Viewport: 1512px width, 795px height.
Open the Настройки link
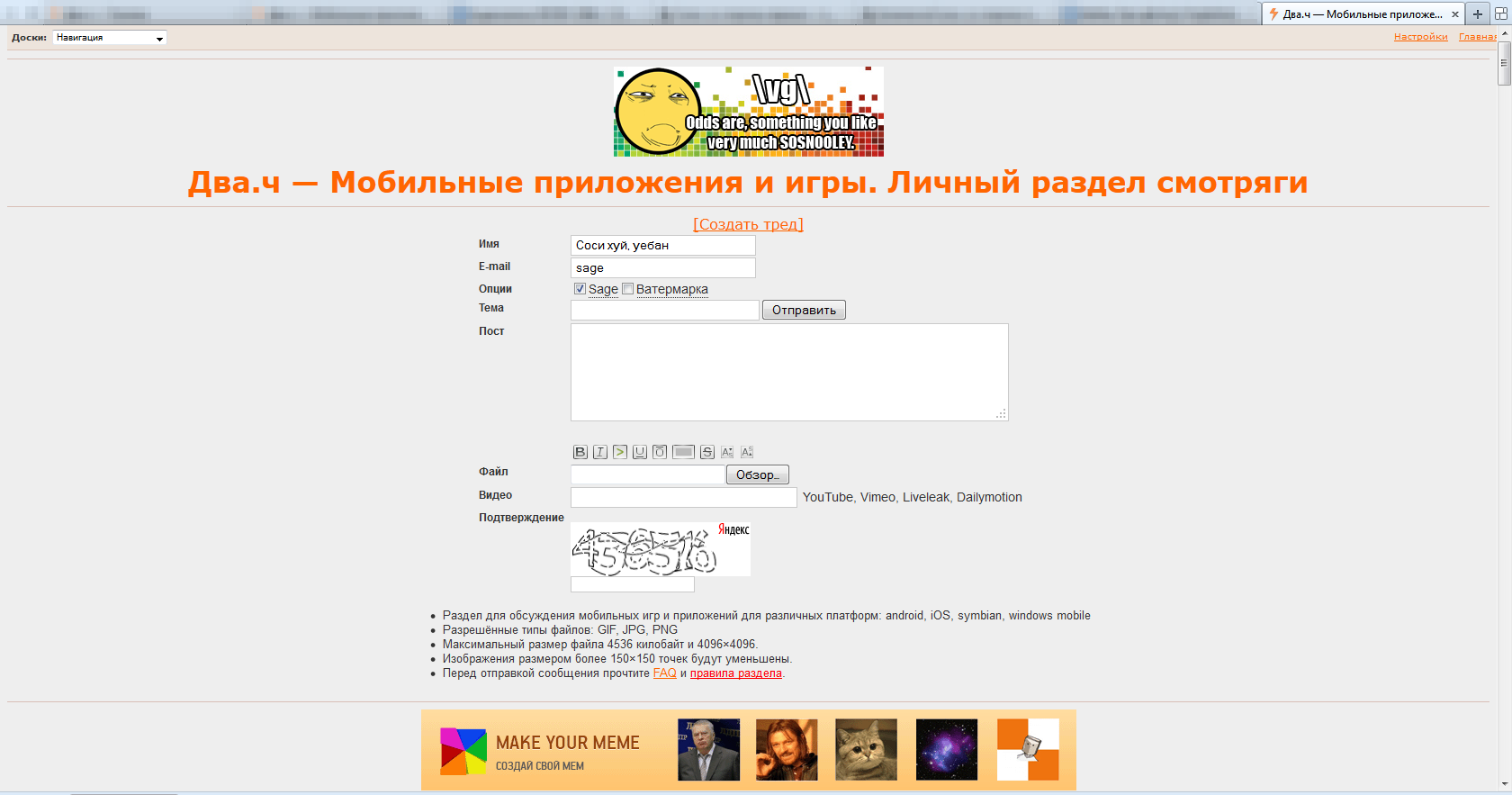point(1421,37)
